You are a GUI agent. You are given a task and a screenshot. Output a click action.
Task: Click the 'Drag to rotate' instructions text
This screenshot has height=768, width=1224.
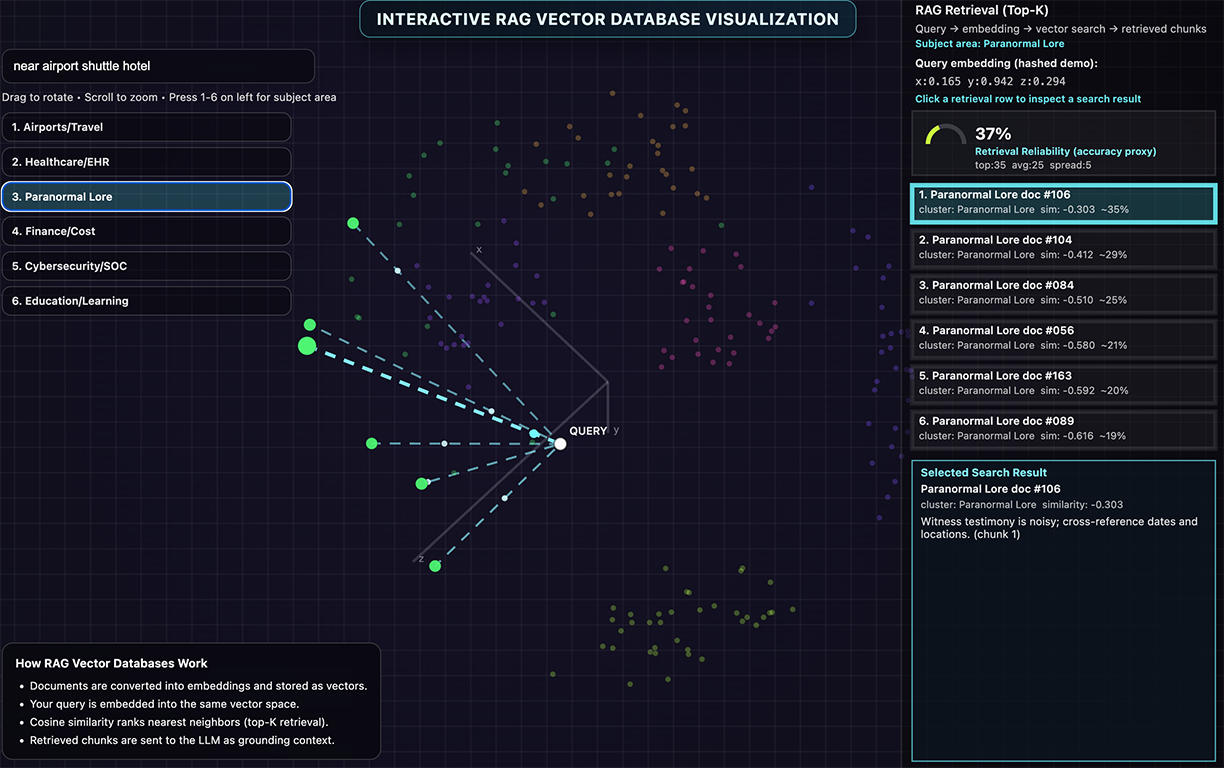pyautogui.click(x=169, y=98)
